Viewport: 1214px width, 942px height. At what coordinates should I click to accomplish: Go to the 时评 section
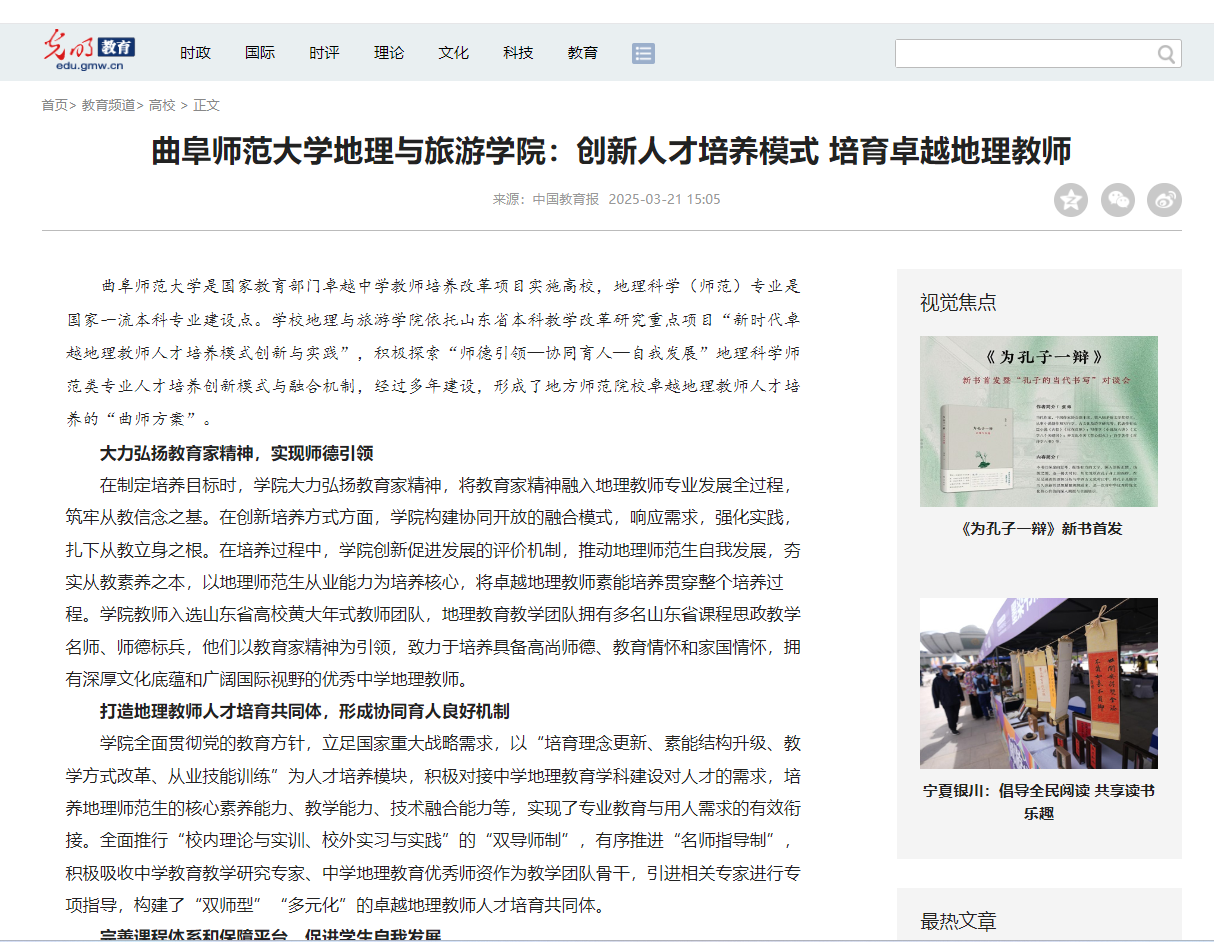click(x=324, y=53)
